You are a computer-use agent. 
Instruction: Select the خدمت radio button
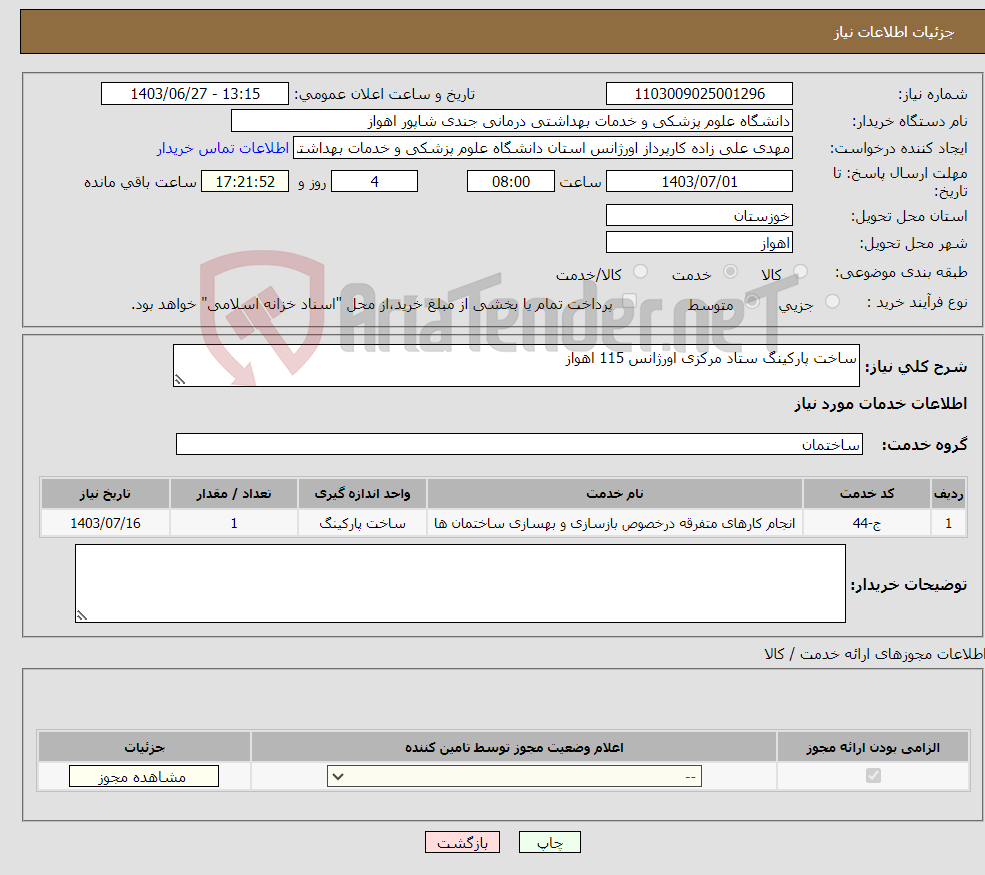point(730,272)
